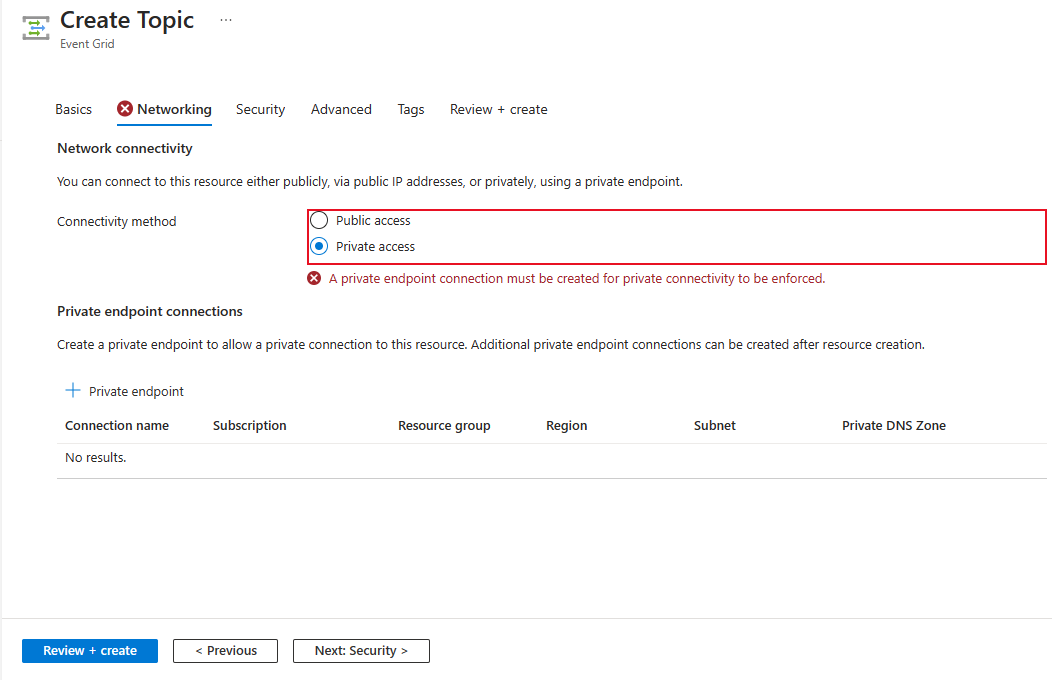1052x680 pixels.
Task: Click the Connection name column header
Action: 117,425
